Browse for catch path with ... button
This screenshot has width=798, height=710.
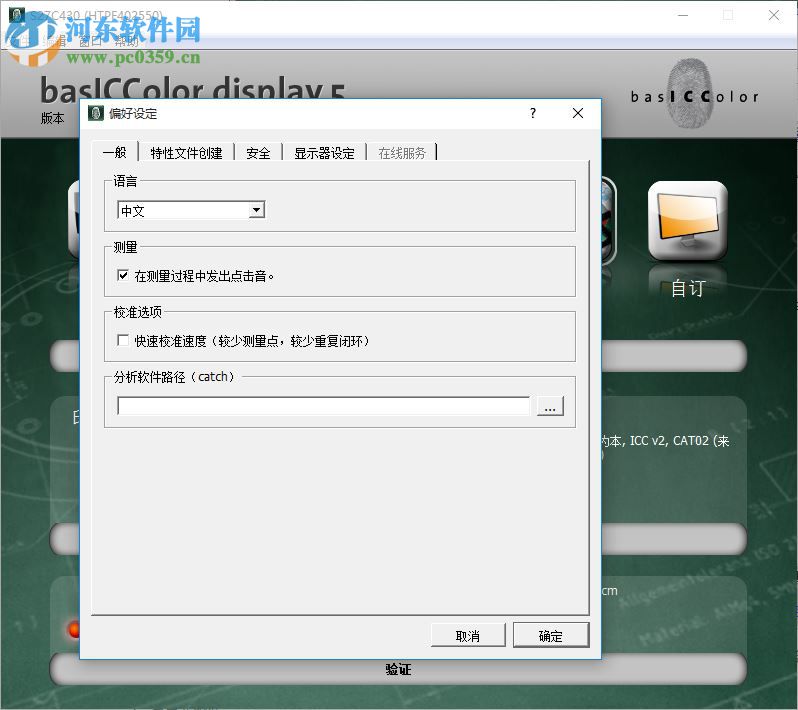(x=550, y=406)
